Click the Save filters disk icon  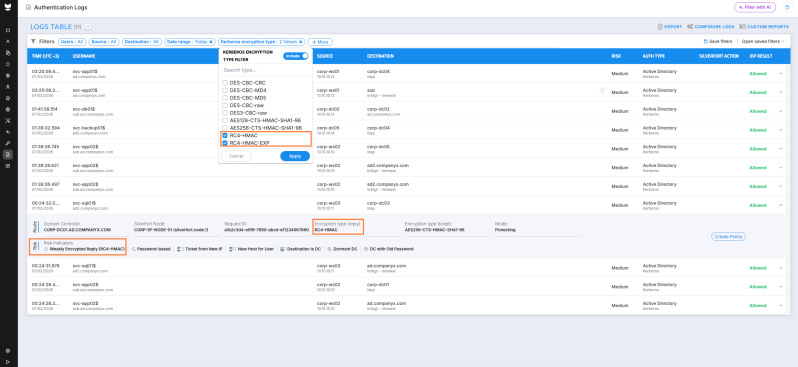click(x=705, y=42)
